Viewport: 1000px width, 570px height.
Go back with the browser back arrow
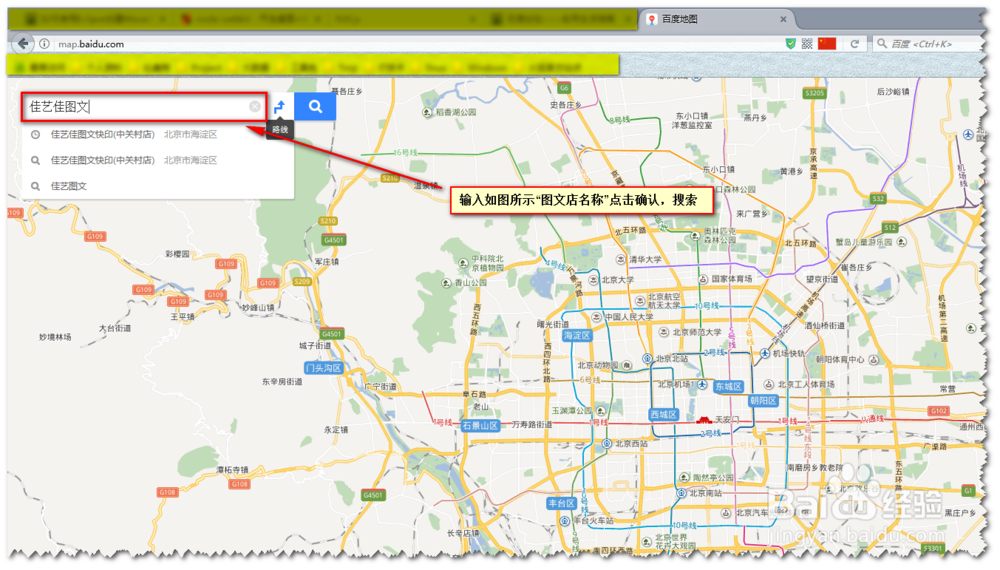tap(23, 43)
